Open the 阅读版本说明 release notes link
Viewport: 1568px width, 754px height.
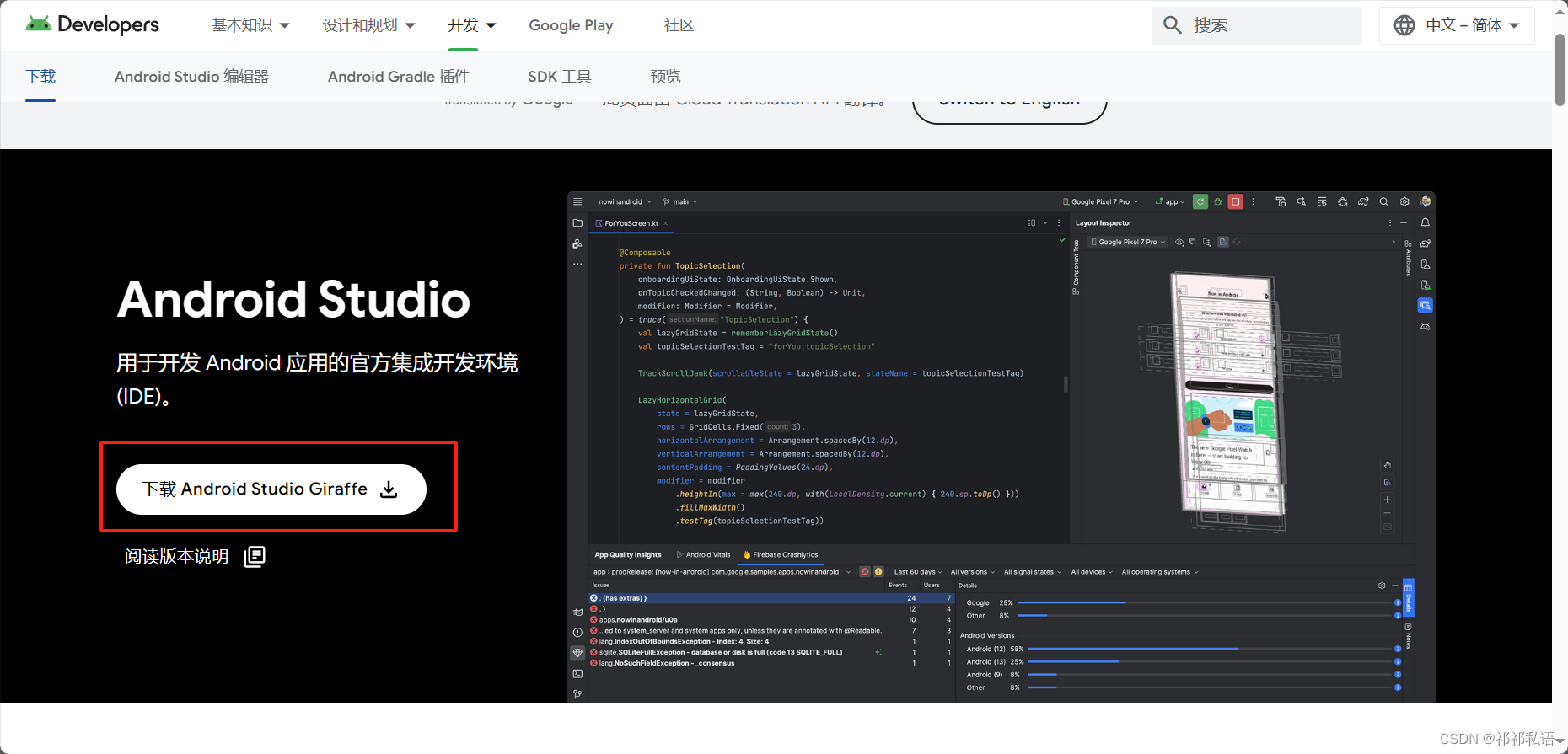coord(195,556)
